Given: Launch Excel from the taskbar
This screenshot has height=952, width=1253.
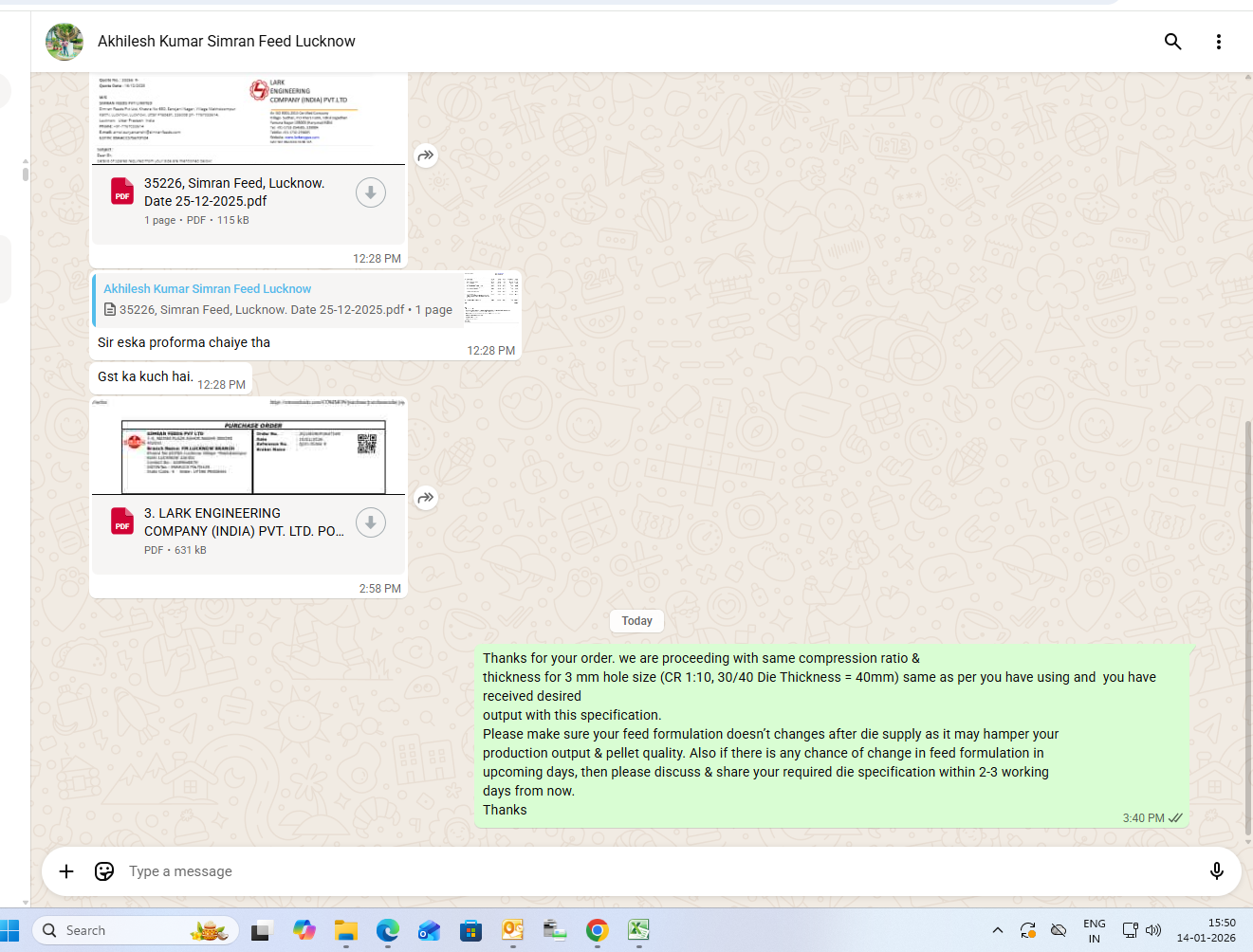Looking at the screenshot, I should pyautogui.click(x=638, y=930).
